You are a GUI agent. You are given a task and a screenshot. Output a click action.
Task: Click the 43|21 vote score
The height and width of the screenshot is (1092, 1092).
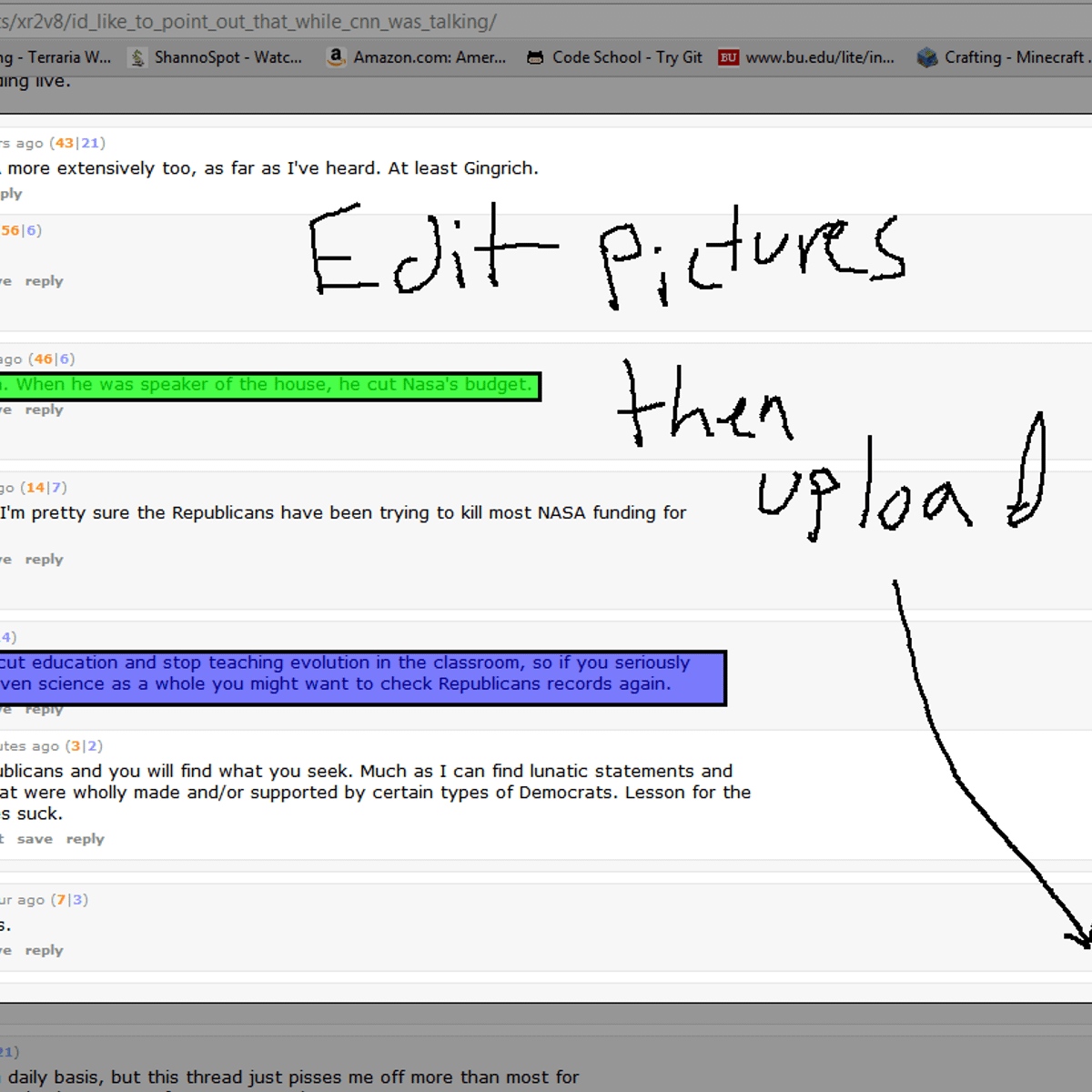(77, 143)
